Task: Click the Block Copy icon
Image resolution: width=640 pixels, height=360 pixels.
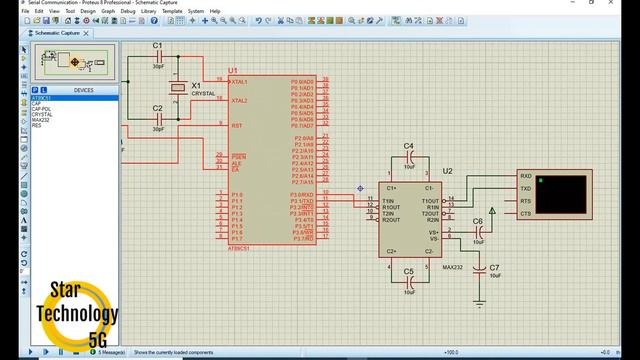Action: [311, 20]
